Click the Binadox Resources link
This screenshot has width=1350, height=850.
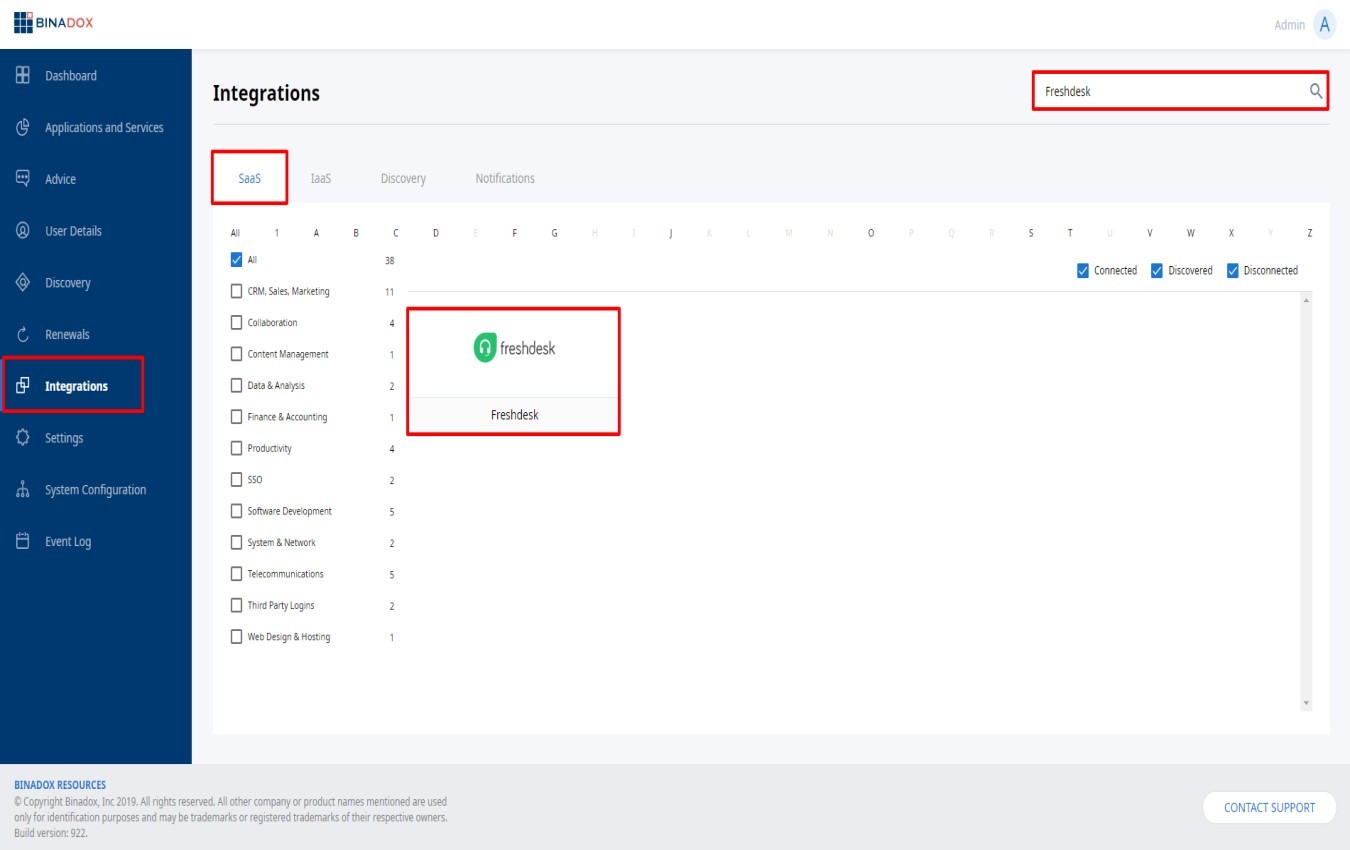click(60, 785)
